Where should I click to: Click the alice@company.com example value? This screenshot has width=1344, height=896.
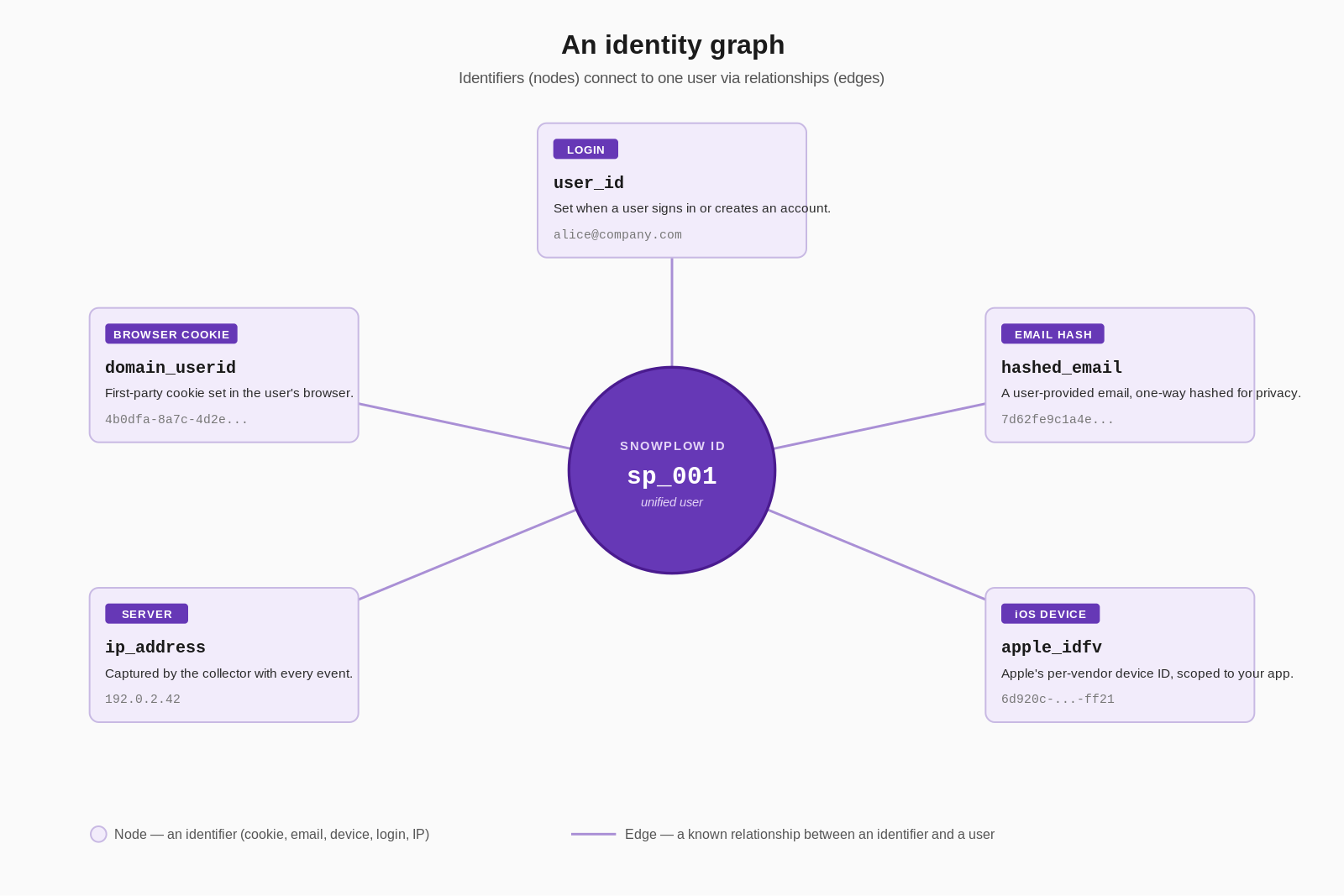coord(617,234)
